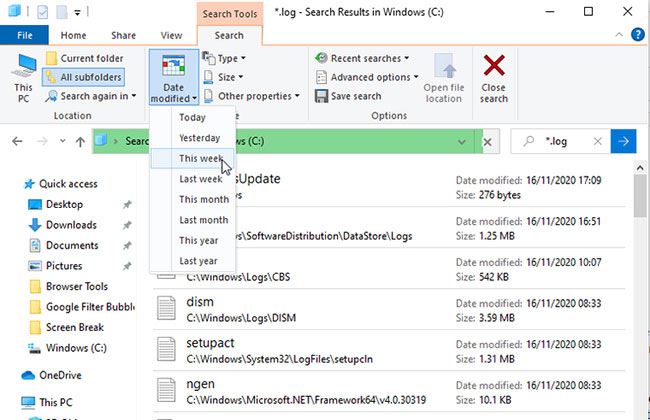Run search with blue arrow button
This screenshot has width=650, height=420.
click(623, 141)
